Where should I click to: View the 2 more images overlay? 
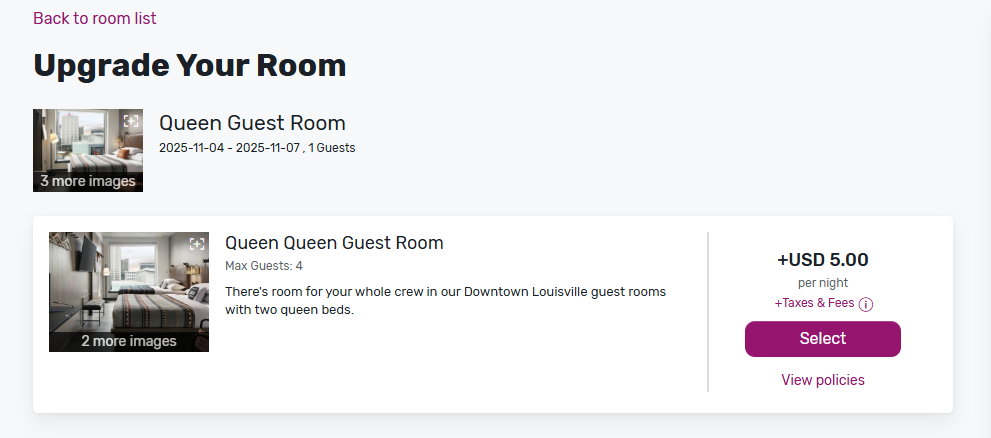coord(129,341)
